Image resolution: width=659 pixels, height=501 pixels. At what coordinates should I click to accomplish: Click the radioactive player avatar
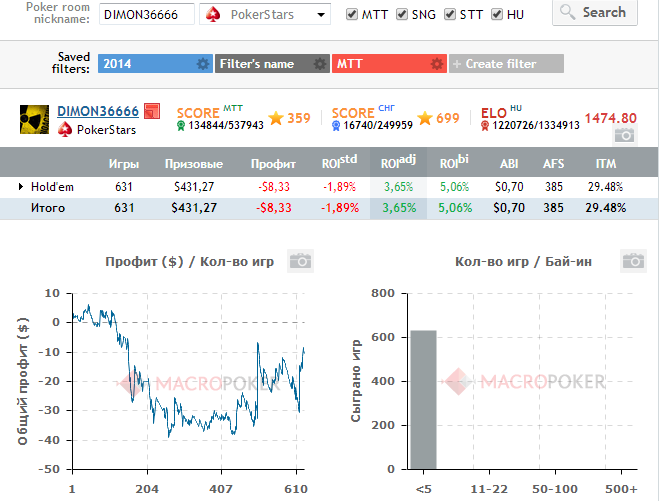click(34, 120)
